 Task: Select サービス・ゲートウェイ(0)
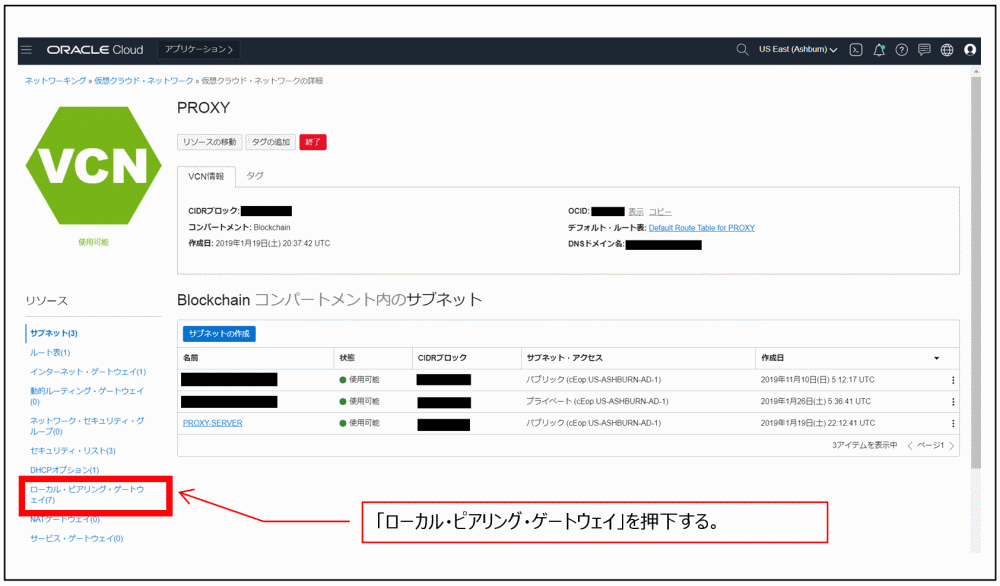(x=77, y=539)
